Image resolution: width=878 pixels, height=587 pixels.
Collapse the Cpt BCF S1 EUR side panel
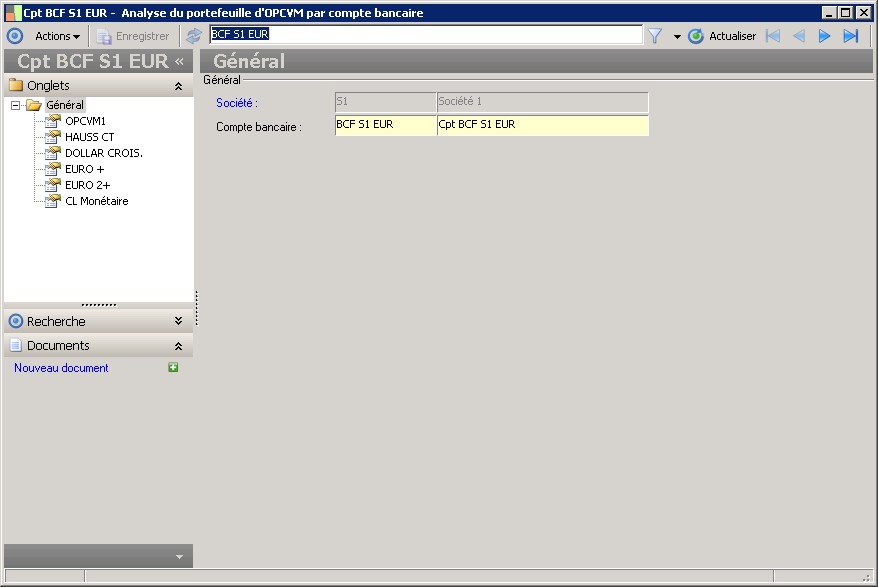coord(179,61)
